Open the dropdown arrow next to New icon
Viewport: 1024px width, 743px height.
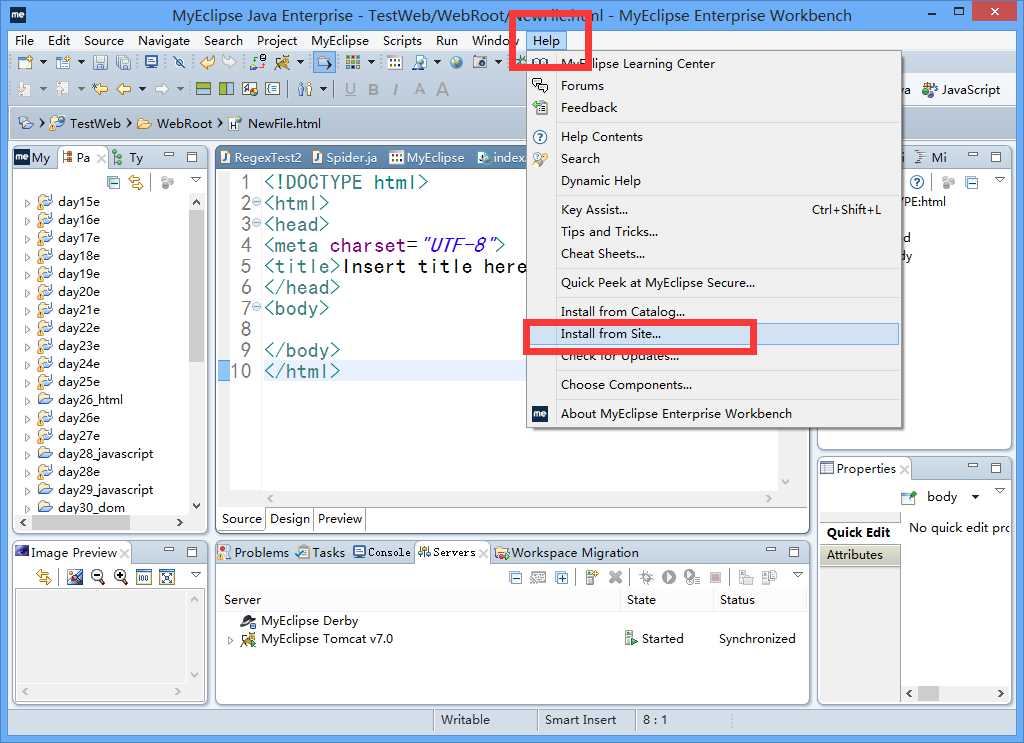(43, 63)
